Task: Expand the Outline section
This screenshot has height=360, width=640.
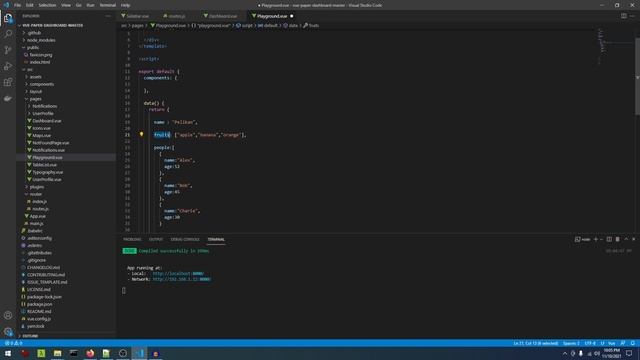Action: tap(67, 336)
